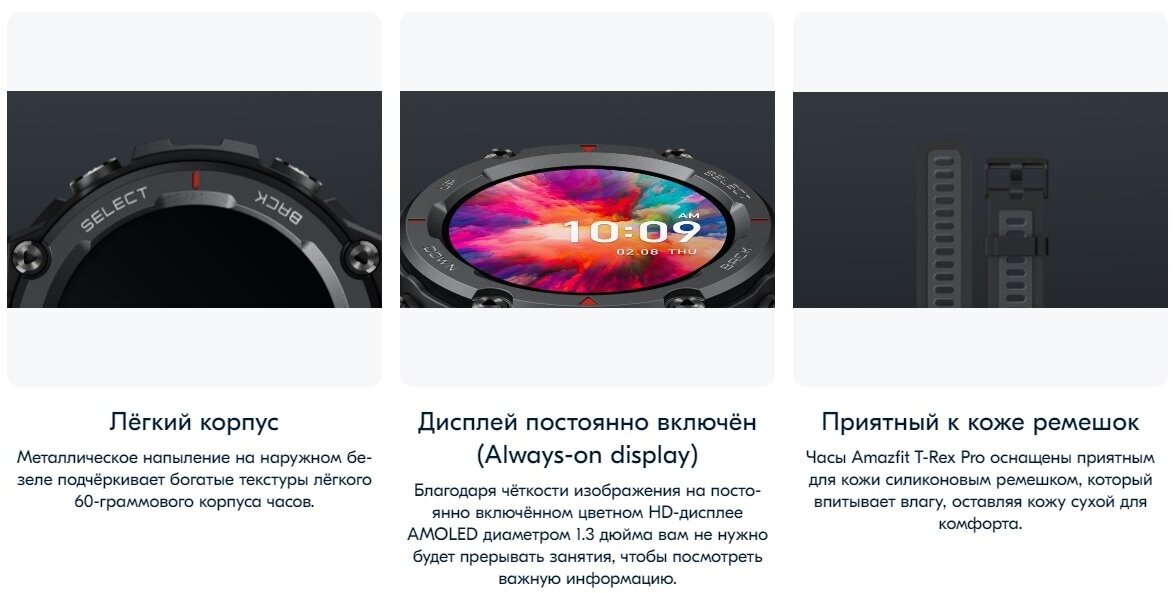Click the strap keeper loop on the buckle strap

1016,245
